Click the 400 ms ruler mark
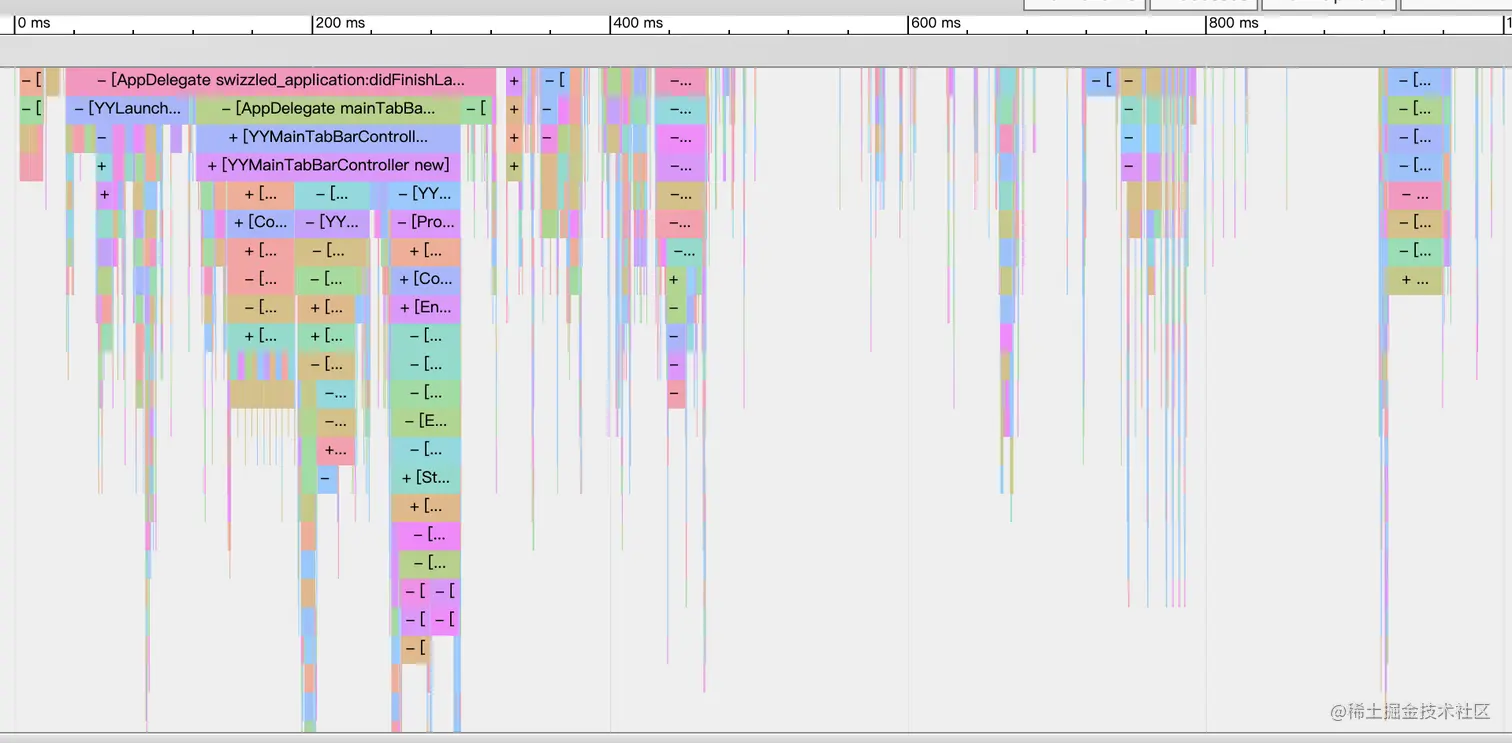This screenshot has width=1512, height=743. (639, 23)
